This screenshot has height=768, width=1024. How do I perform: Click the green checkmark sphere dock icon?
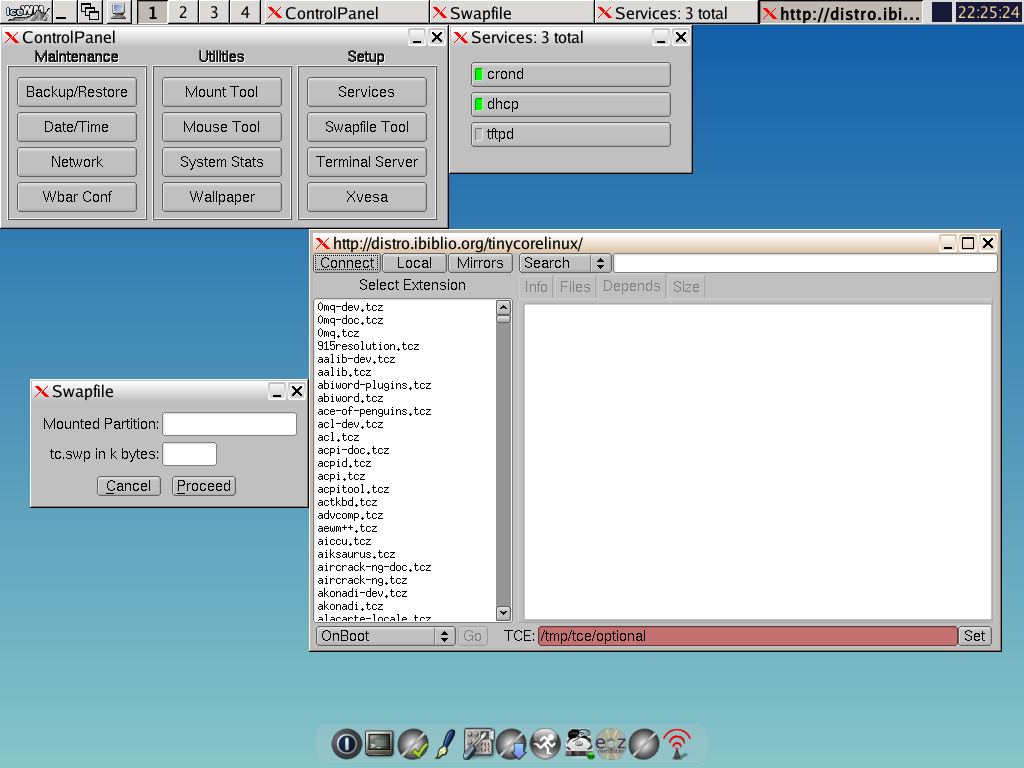pyautogui.click(x=413, y=743)
